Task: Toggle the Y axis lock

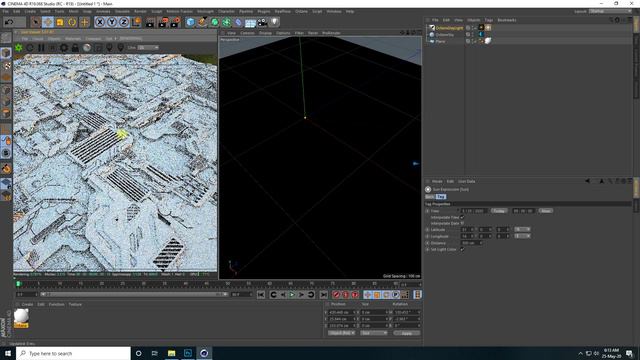Action: tap(112, 22)
